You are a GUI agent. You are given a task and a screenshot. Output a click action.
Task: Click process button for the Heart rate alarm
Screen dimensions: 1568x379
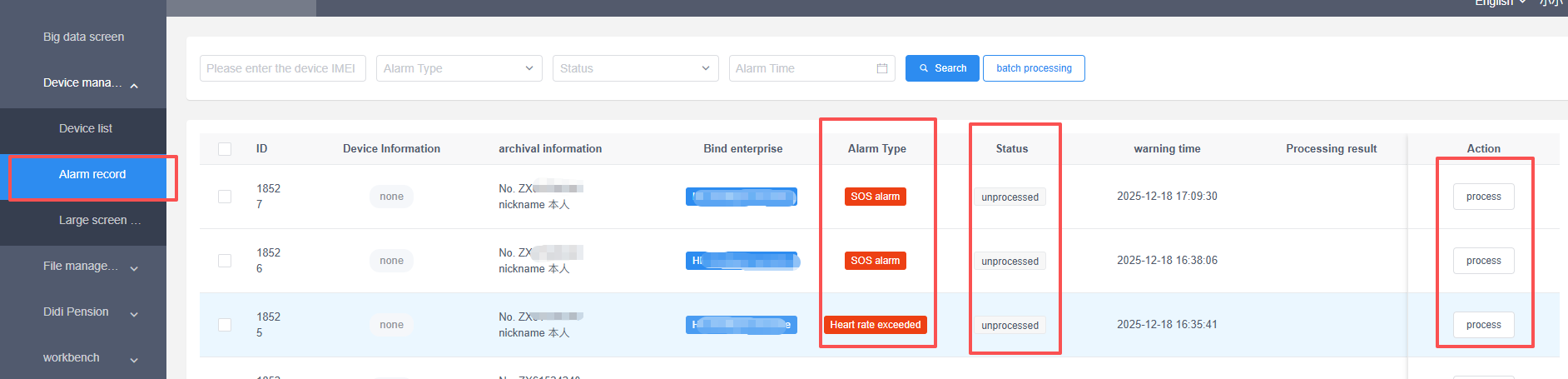tap(1484, 325)
